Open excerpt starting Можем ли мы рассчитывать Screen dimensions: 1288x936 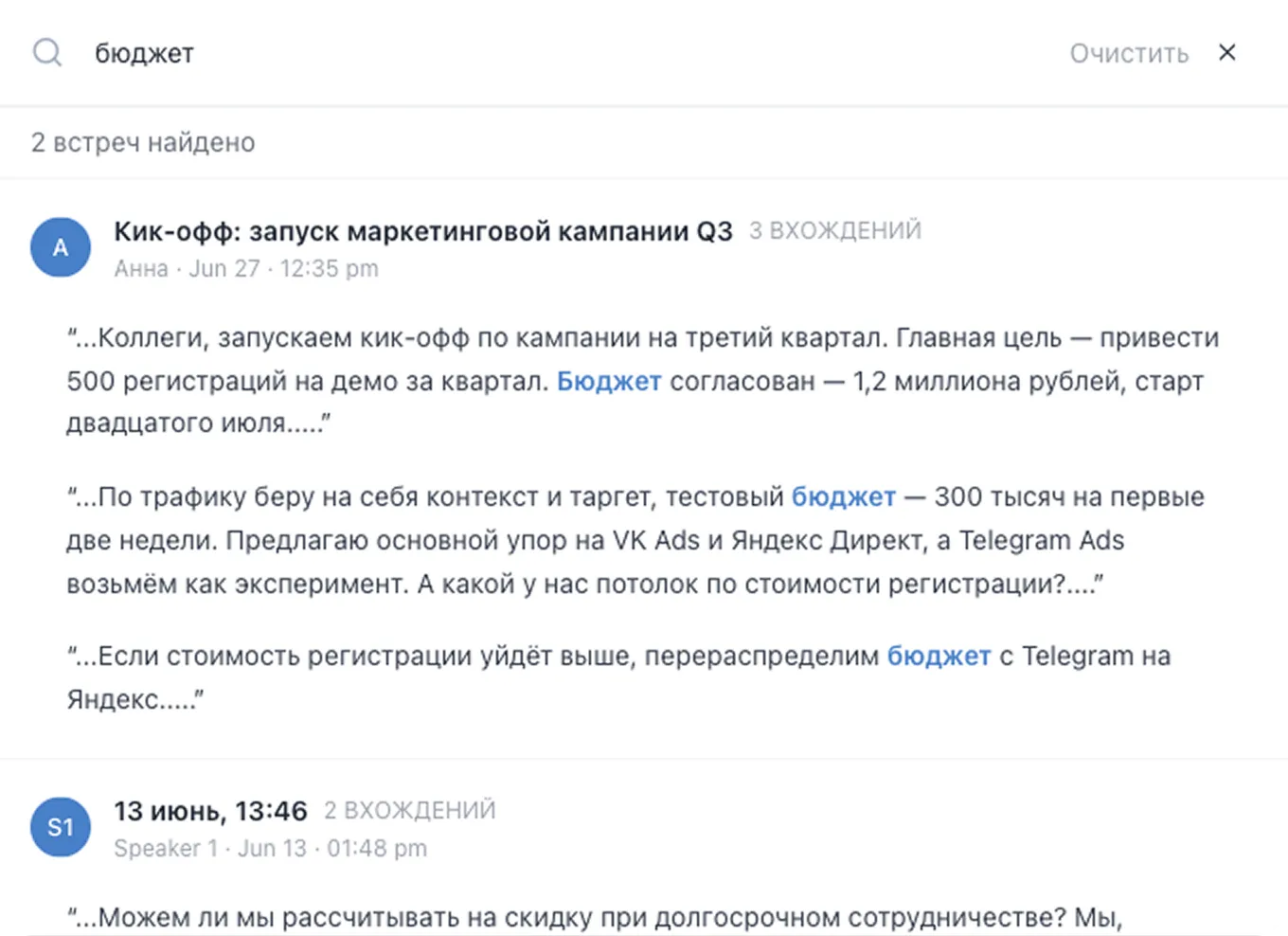click(595, 918)
